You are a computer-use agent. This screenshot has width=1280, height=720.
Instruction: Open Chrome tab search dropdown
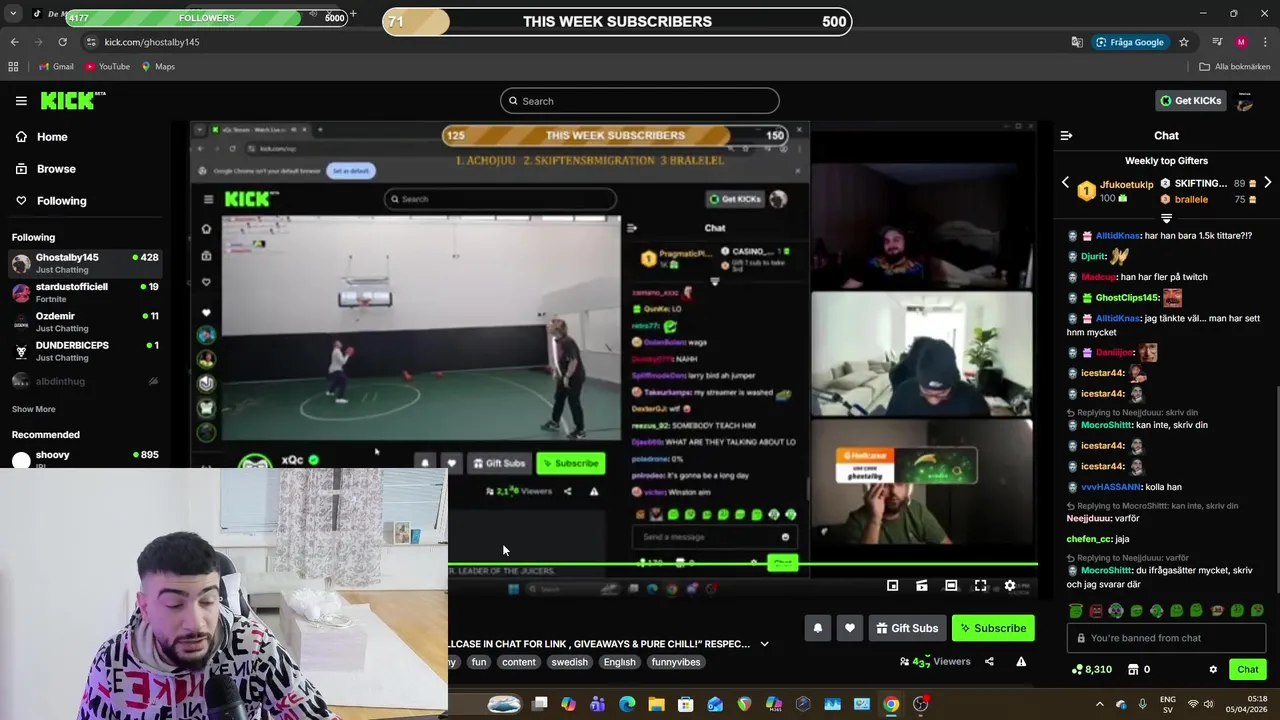click(12, 14)
